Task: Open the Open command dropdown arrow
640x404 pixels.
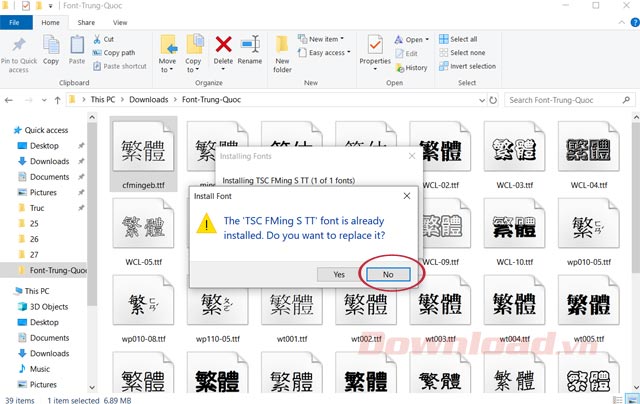Action: [427, 40]
